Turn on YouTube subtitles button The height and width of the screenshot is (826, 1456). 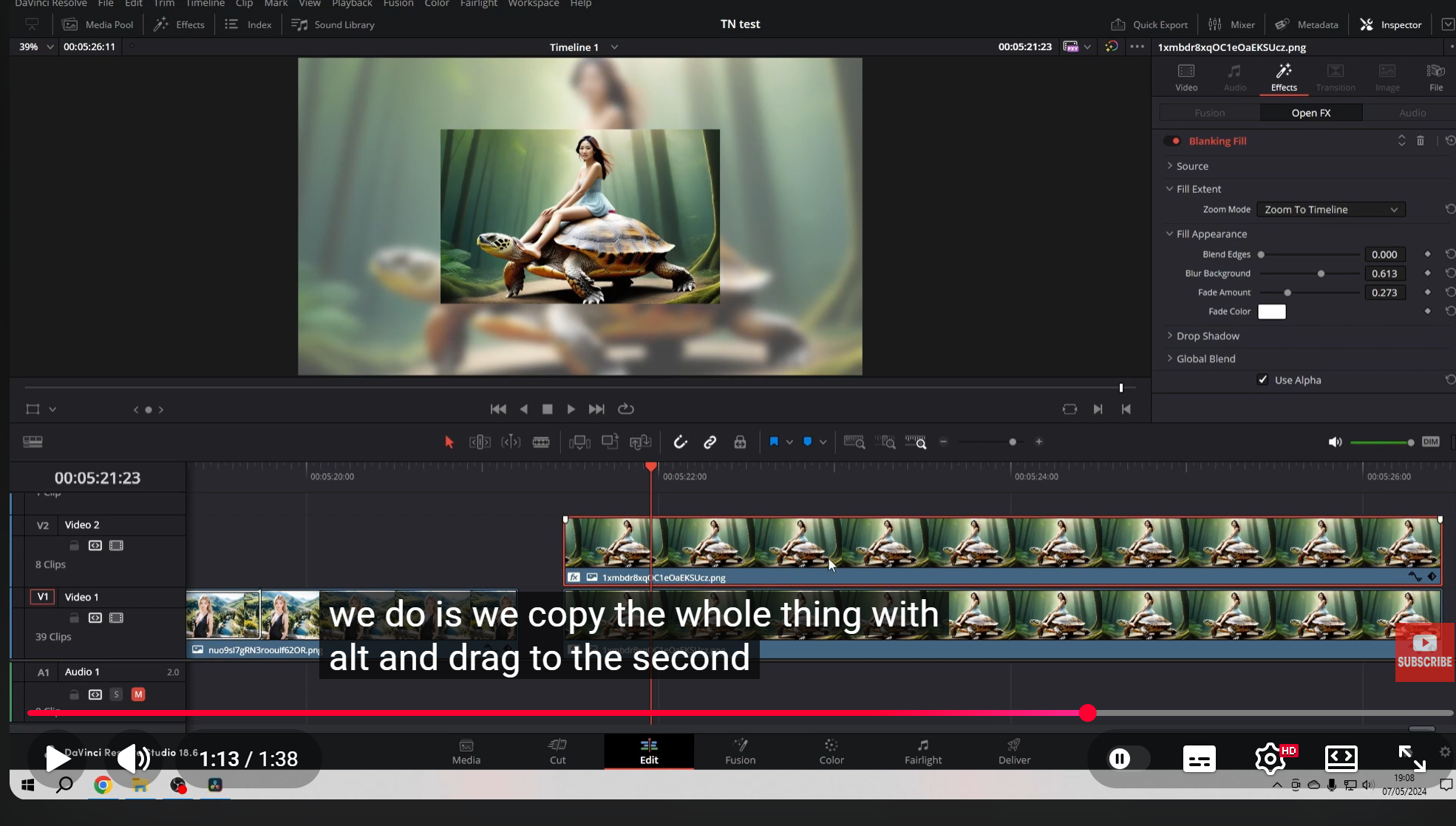point(1199,759)
